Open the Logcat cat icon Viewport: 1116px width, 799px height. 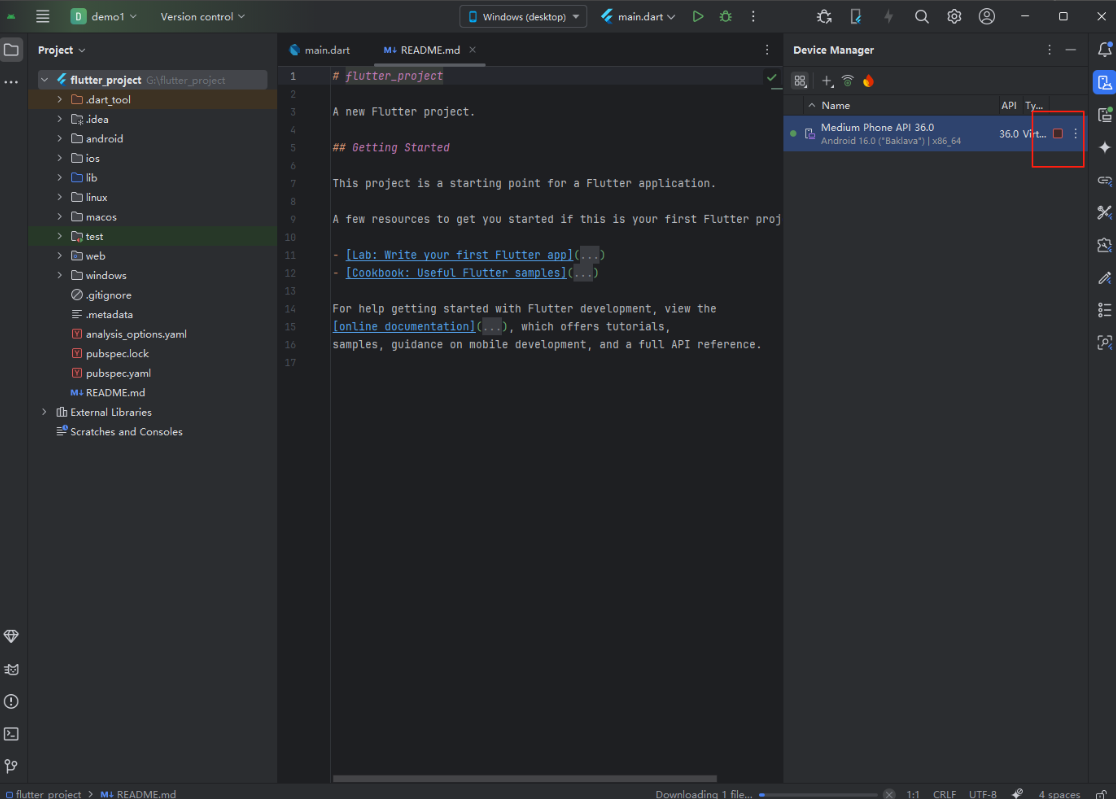[x=11, y=669]
